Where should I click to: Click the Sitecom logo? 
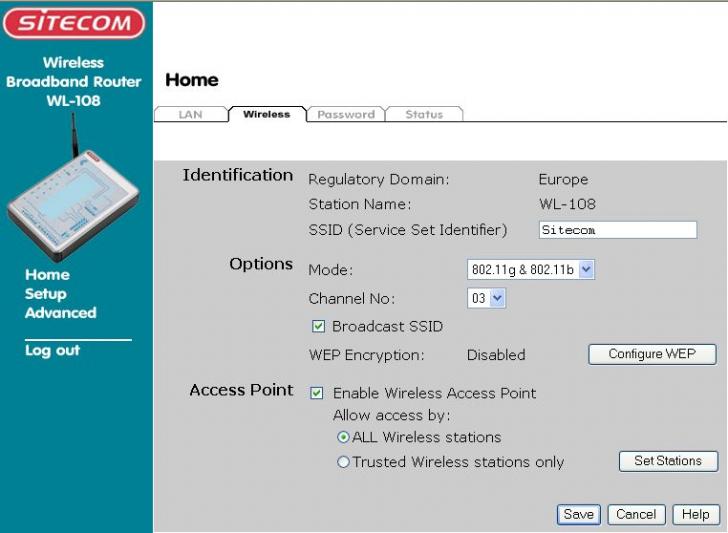[x=73, y=23]
